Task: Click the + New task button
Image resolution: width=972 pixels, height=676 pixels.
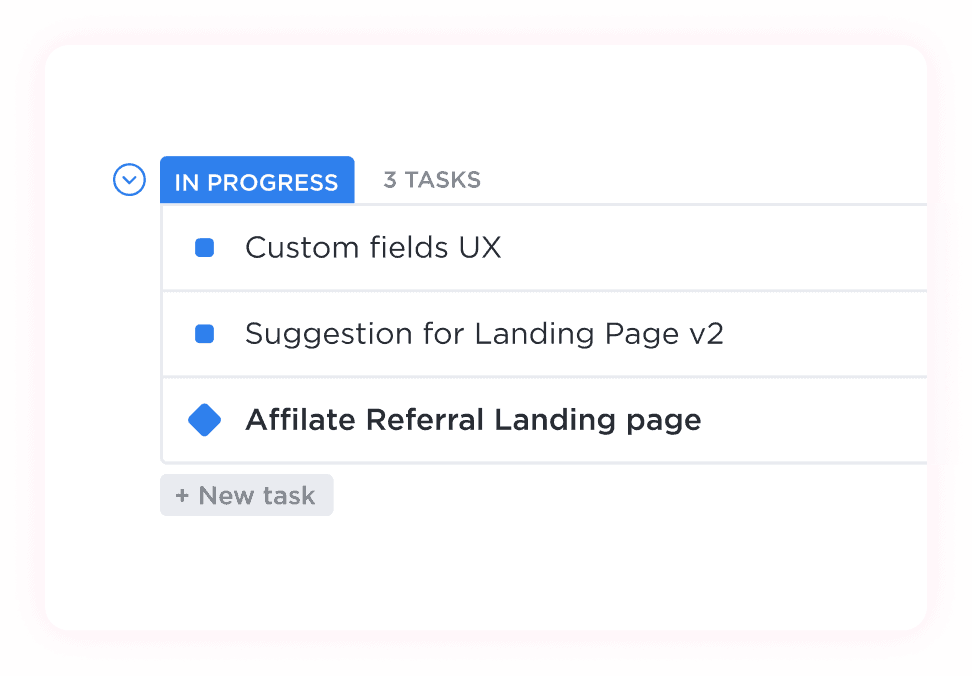Action: tap(247, 495)
